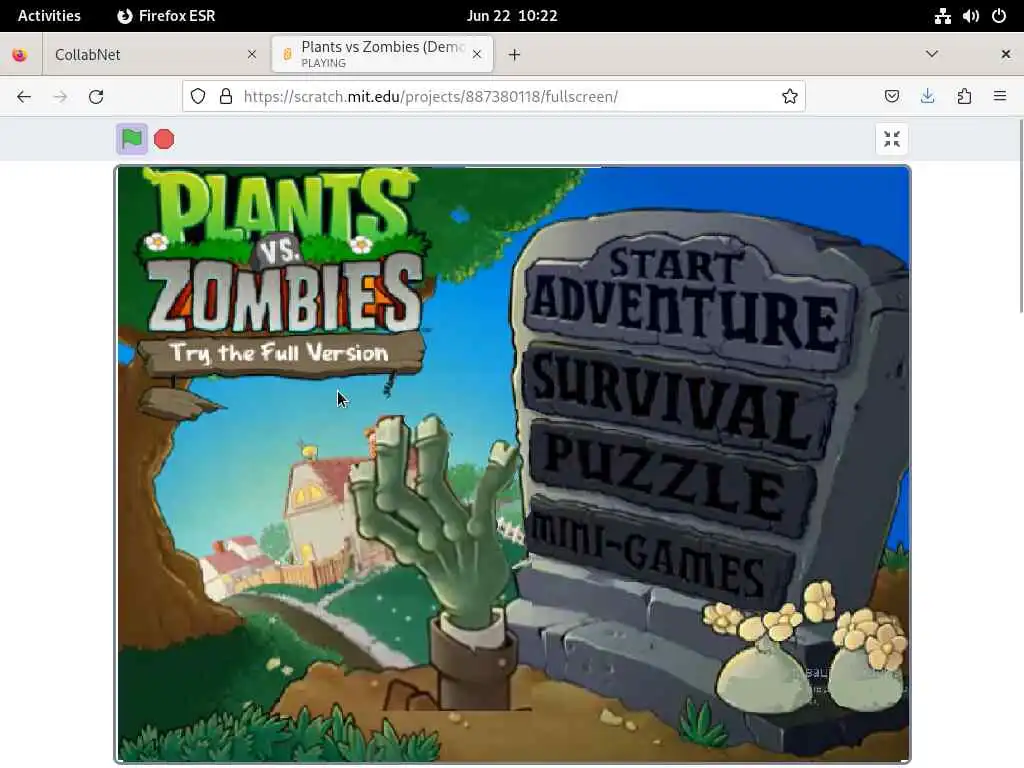1024x768 pixels.
Task: Close the CollabNet tab
Action: 252,55
